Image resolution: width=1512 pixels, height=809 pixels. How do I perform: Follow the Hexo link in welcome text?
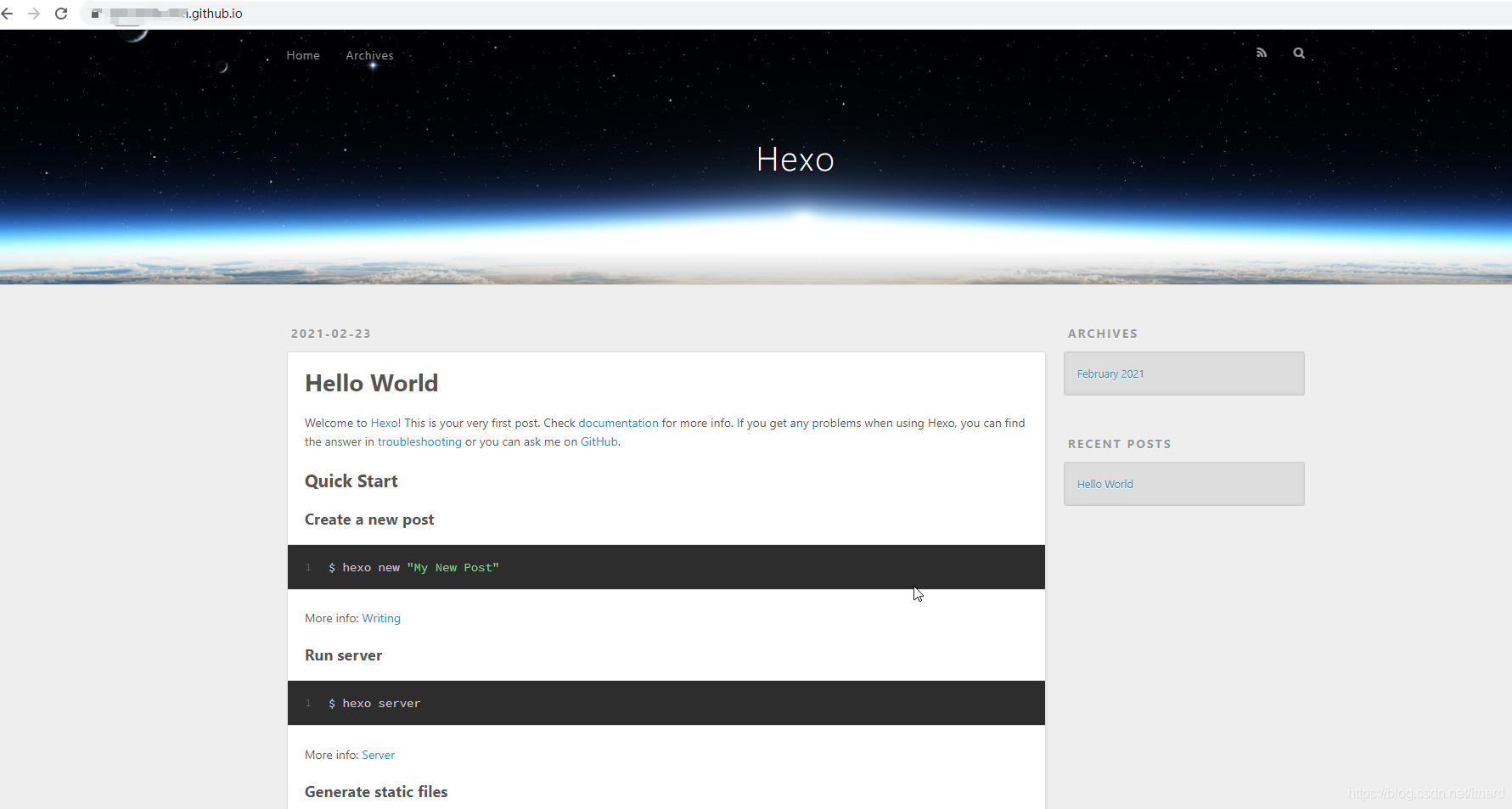point(384,423)
